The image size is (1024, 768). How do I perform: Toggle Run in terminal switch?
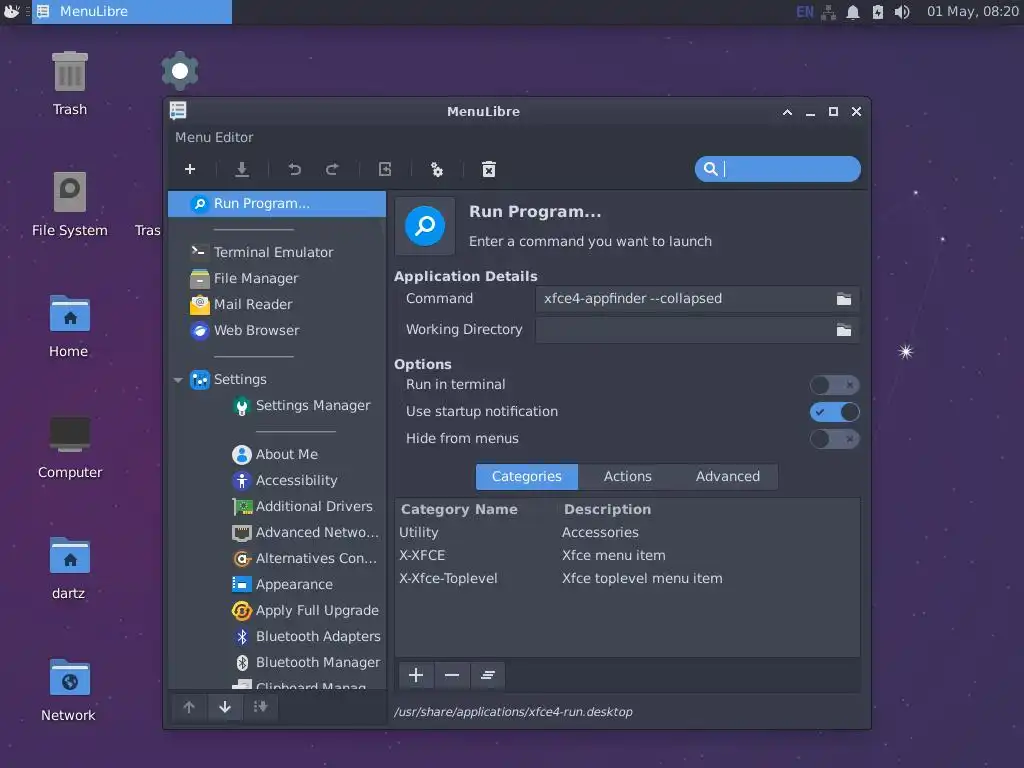point(834,385)
